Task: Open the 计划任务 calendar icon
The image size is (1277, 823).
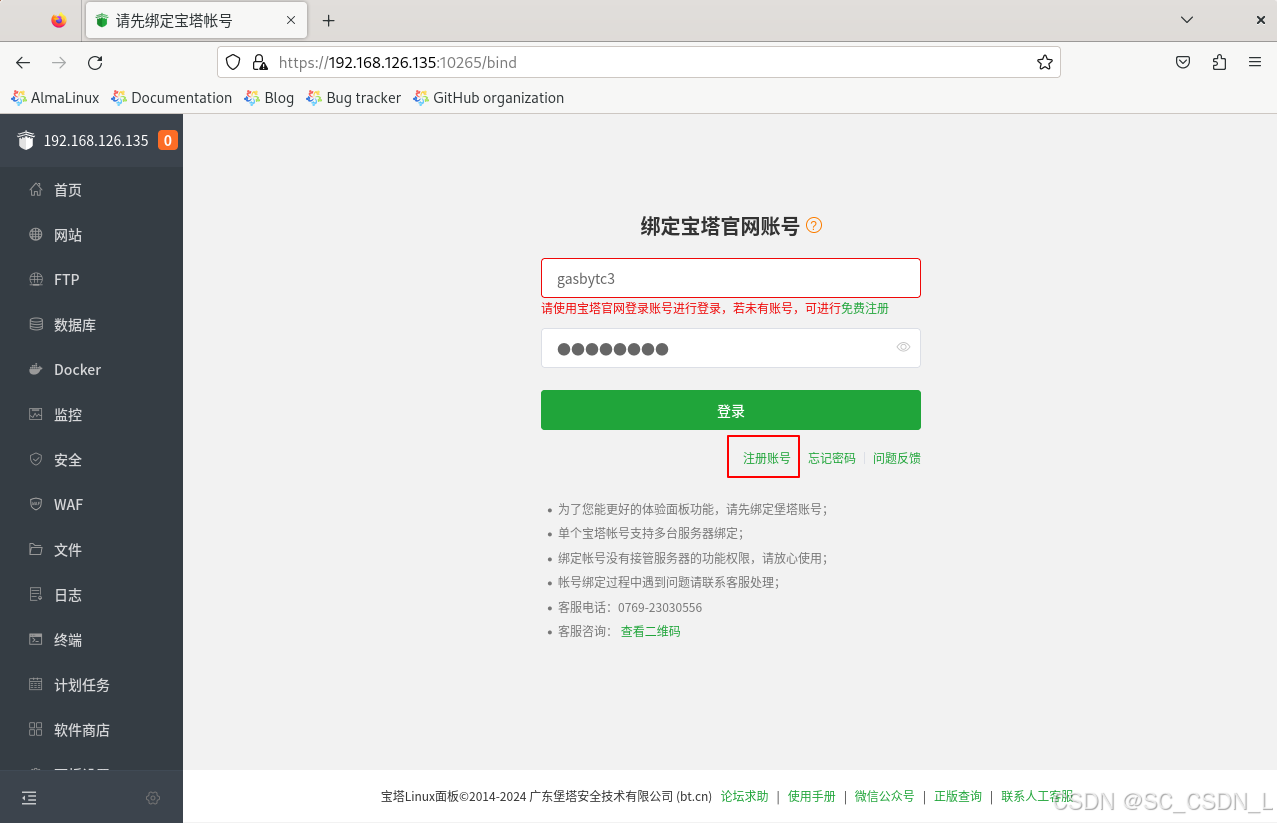Action: [x=36, y=685]
